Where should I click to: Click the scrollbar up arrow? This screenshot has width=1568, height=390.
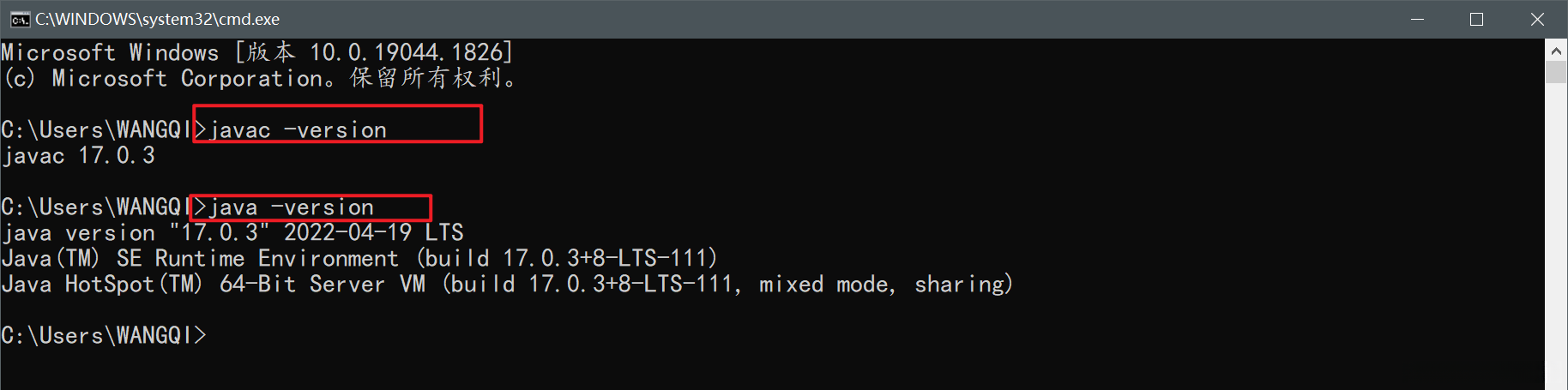[x=1556, y=51]
